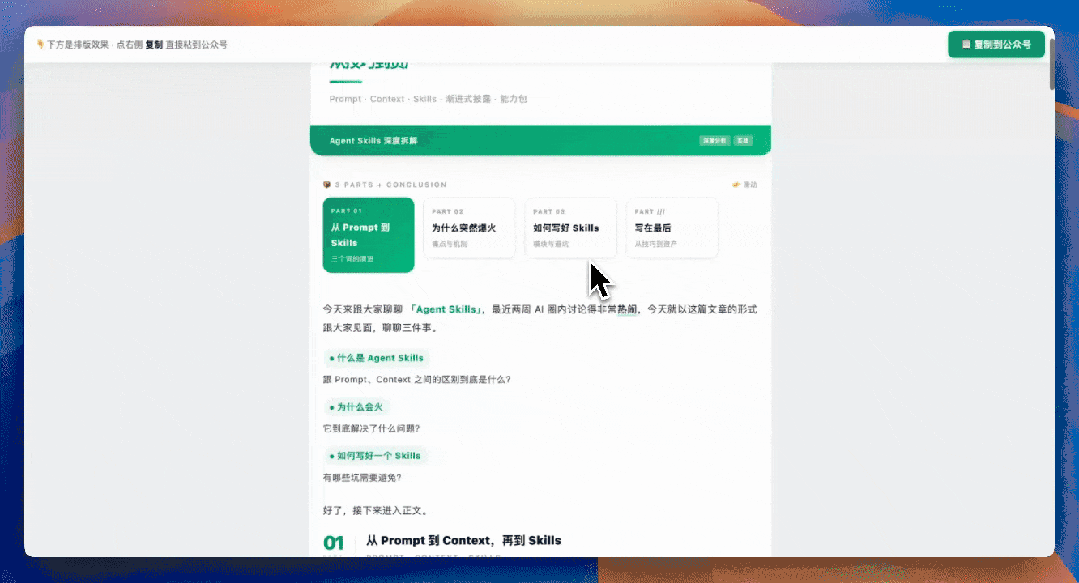Click the subtitle line Prompt · Context · Skills
1079x583 pixels.
pos(428,99)
